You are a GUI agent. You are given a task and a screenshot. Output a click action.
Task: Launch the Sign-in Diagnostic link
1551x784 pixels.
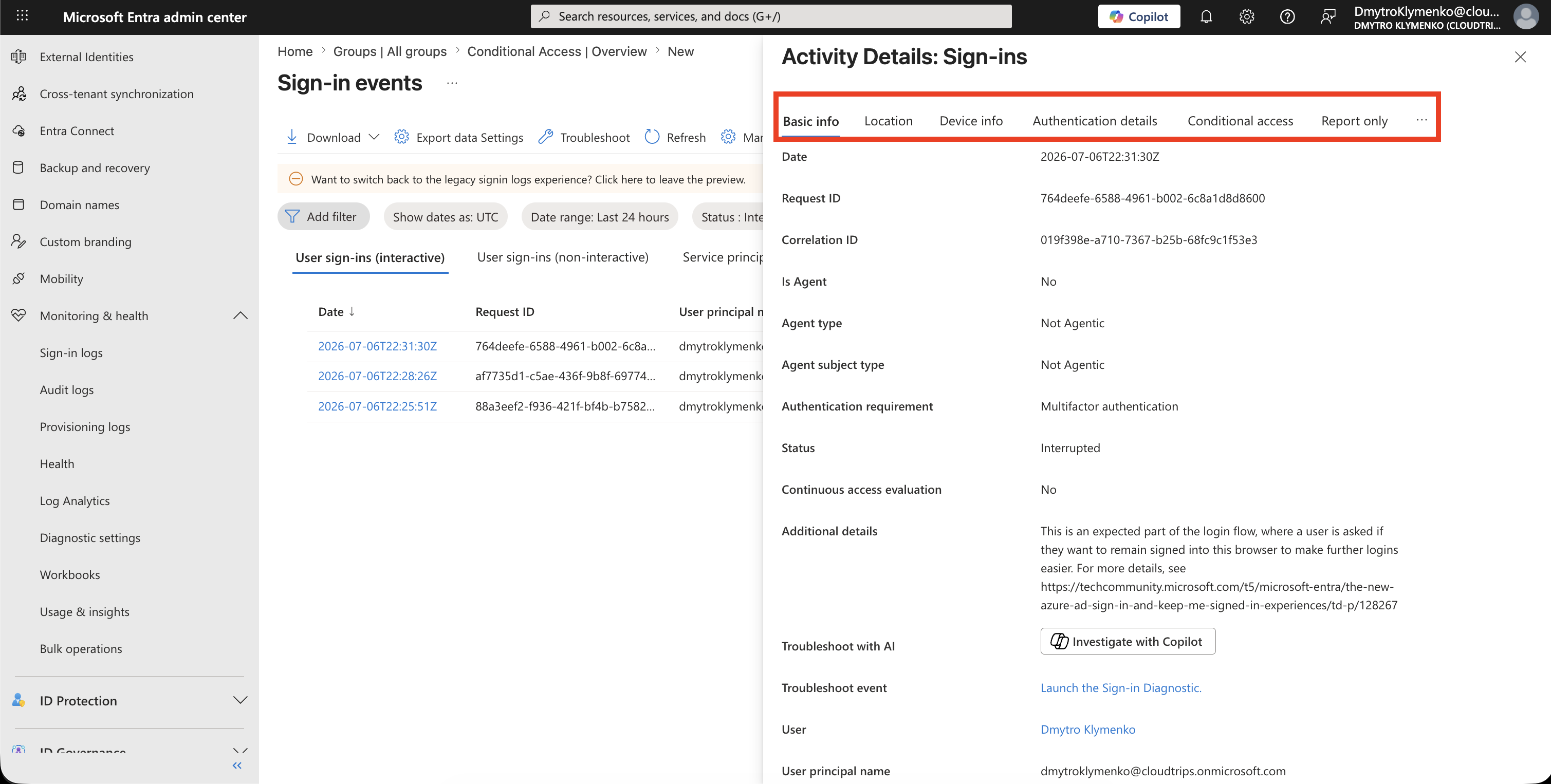click(1121, 688)
